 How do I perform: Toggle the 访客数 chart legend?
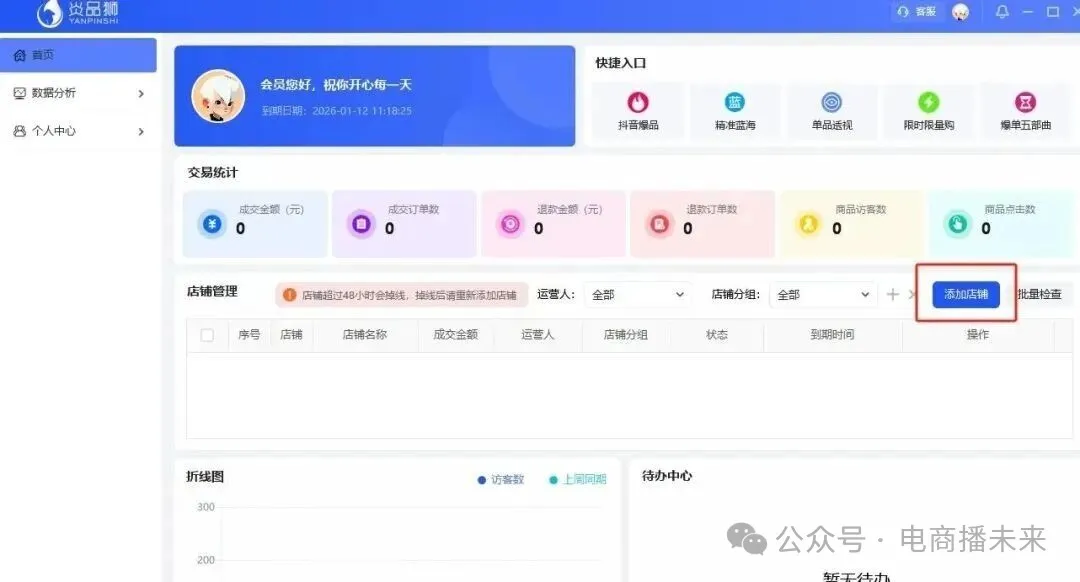click(501, 480)
